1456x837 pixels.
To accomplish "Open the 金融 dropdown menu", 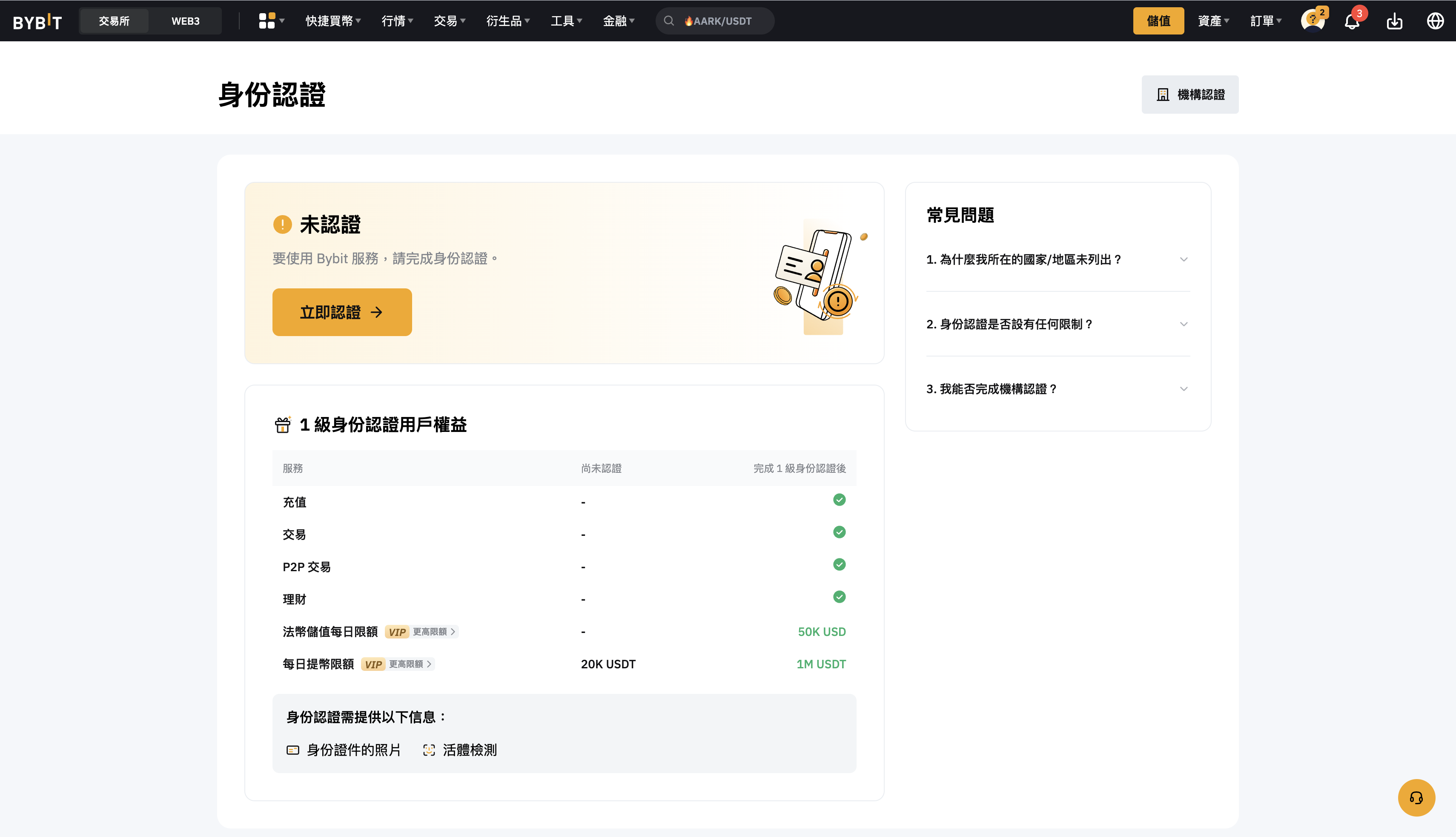I will click(619, 21).
